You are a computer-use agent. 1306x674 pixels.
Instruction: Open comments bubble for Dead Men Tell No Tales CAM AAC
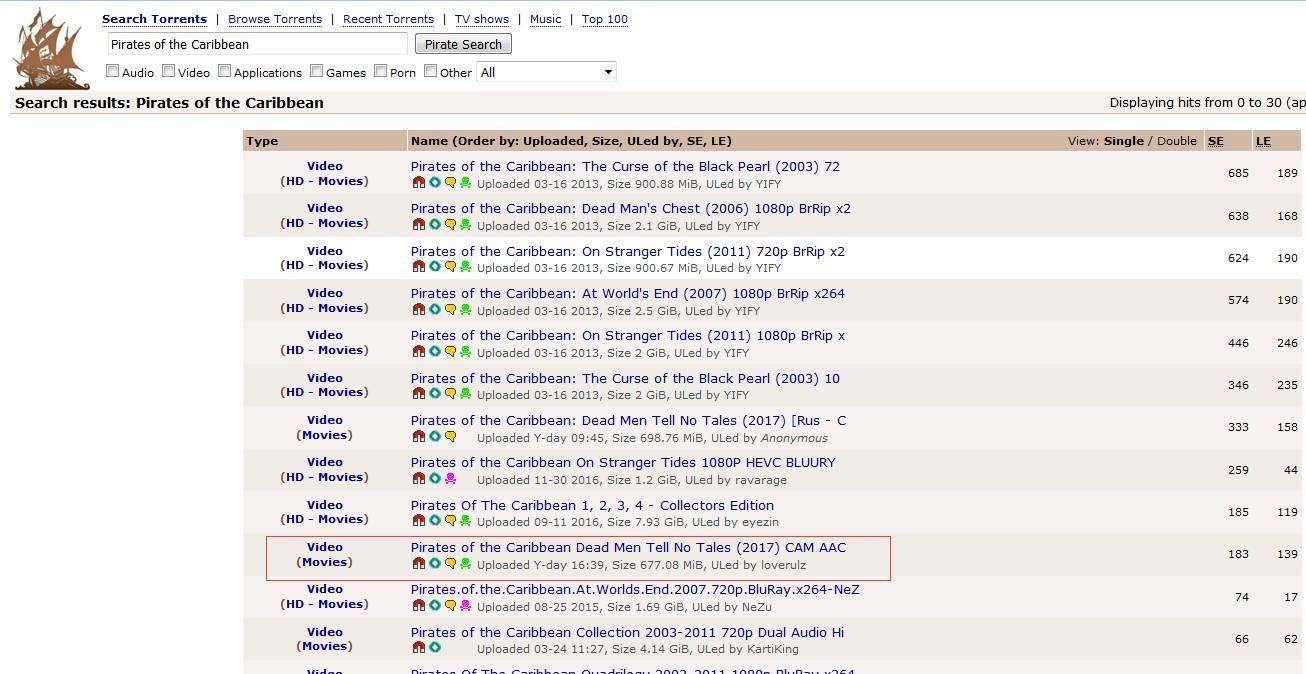click(450, 564)
